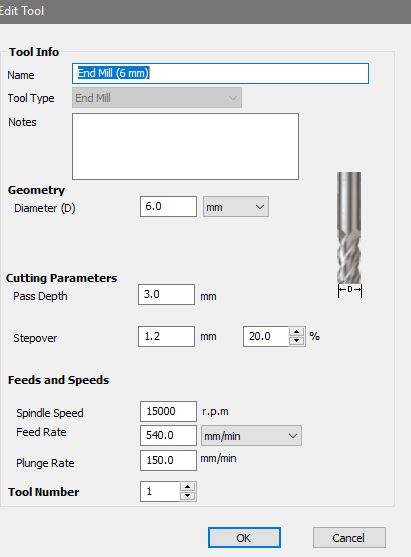Open the Feed Rate units mm/min dropdown
The image size is (411, 557).
[251, 436]
